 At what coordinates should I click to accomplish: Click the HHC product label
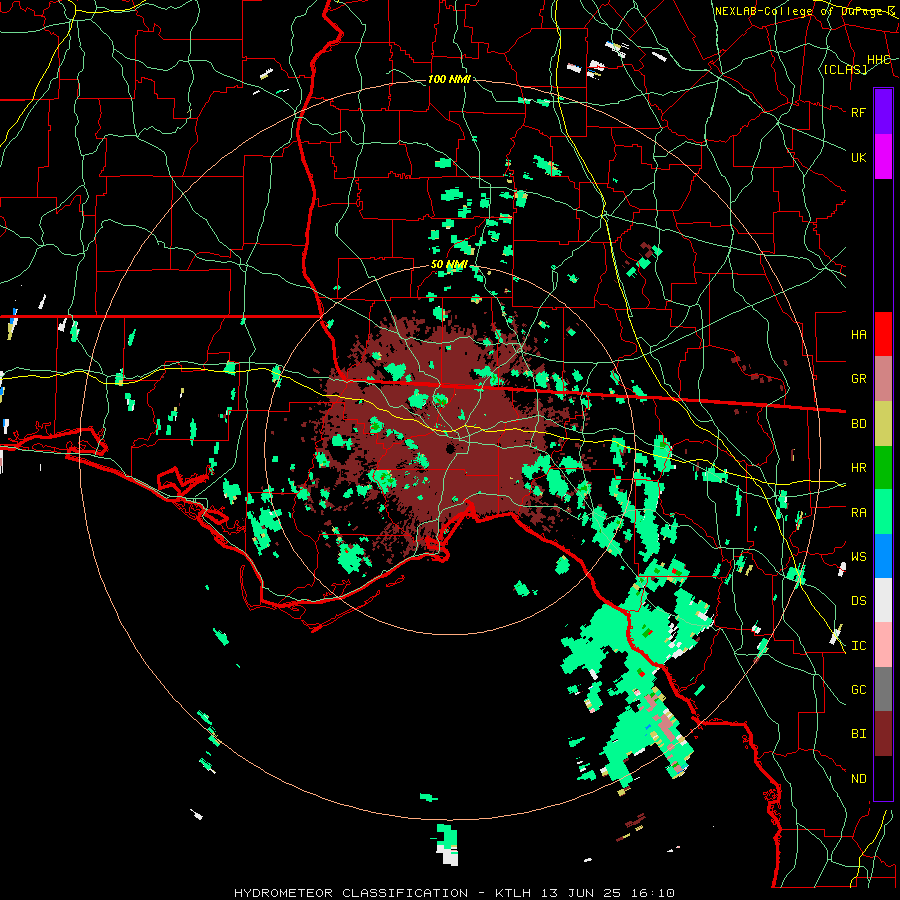point(879,60)
